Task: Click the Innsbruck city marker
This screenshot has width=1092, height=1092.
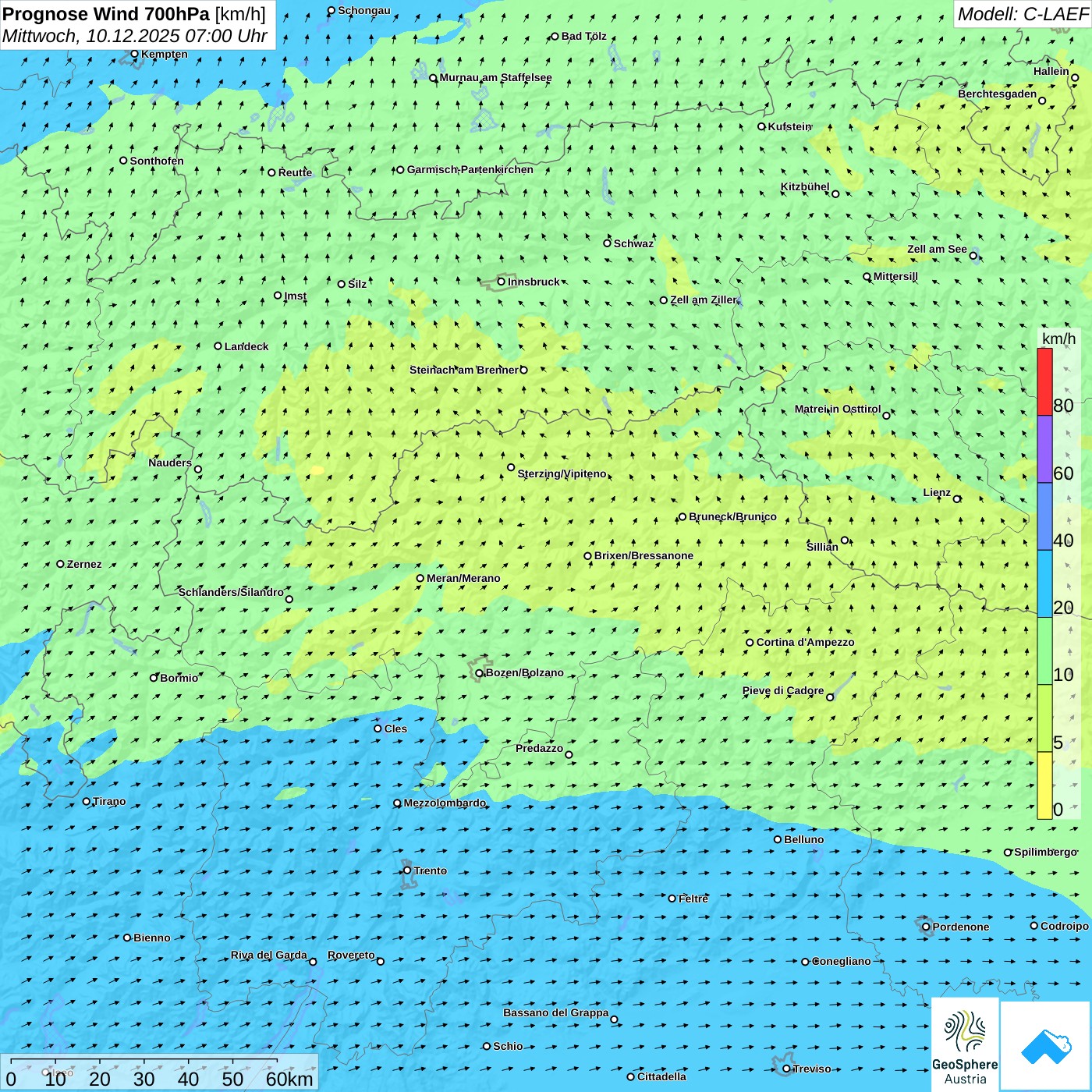Action: (x=502, y=282)
